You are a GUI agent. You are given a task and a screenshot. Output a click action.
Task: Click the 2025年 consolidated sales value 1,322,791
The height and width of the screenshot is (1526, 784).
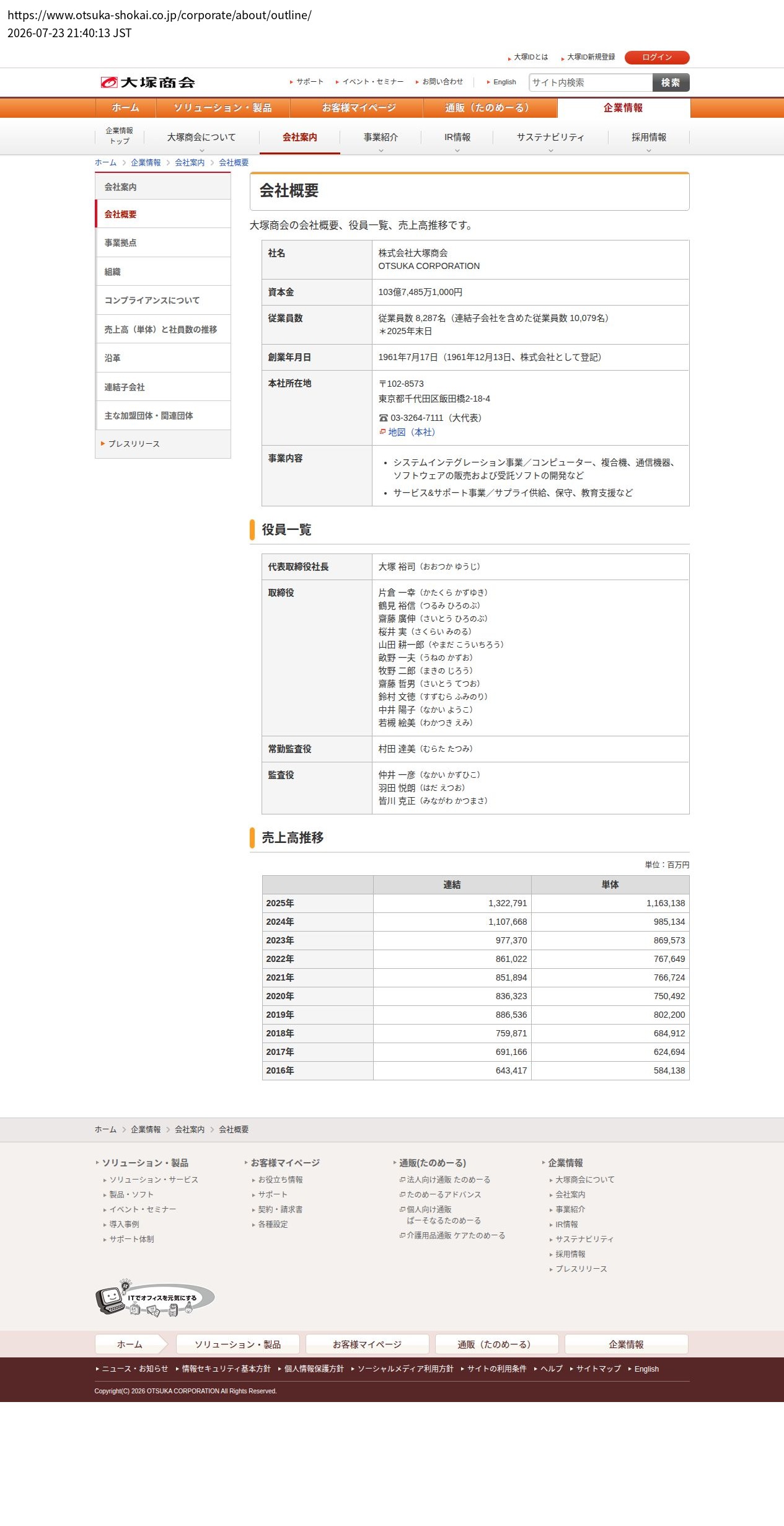tap(508, 903)
